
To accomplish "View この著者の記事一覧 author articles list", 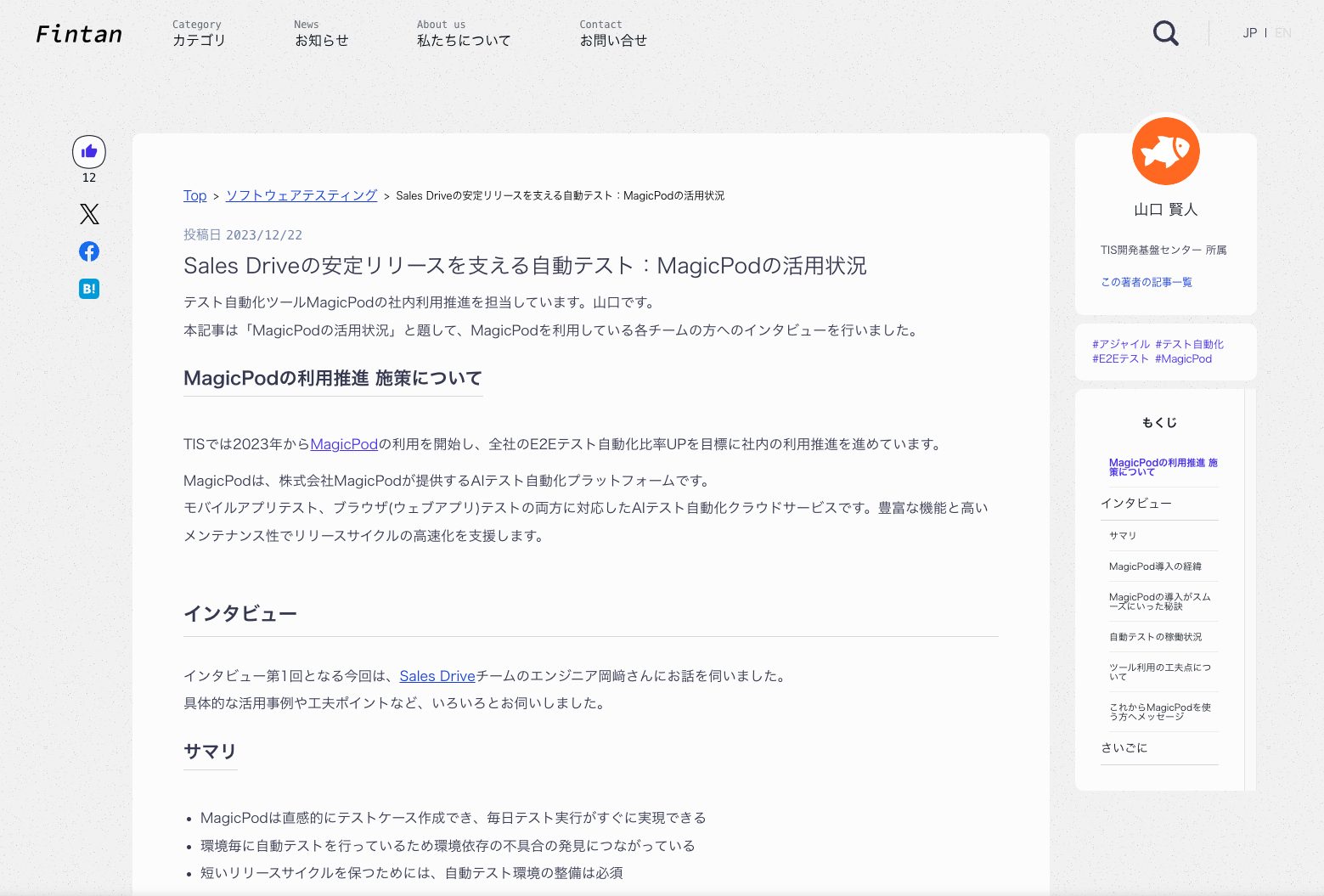I will [x=1147, y=282].
